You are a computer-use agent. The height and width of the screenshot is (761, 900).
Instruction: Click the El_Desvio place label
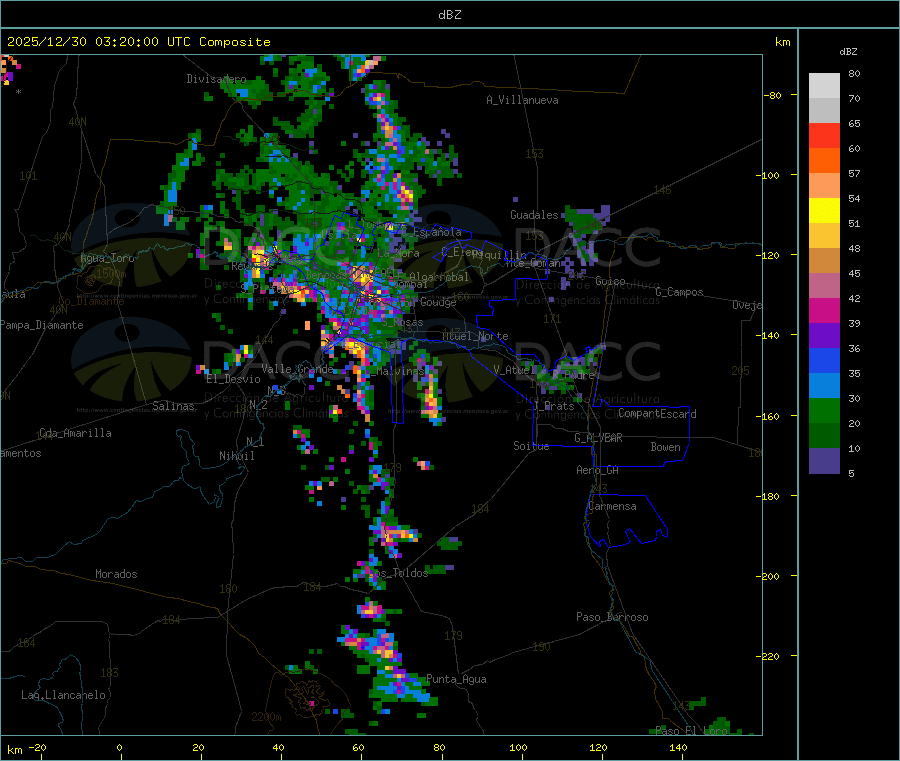233,379
